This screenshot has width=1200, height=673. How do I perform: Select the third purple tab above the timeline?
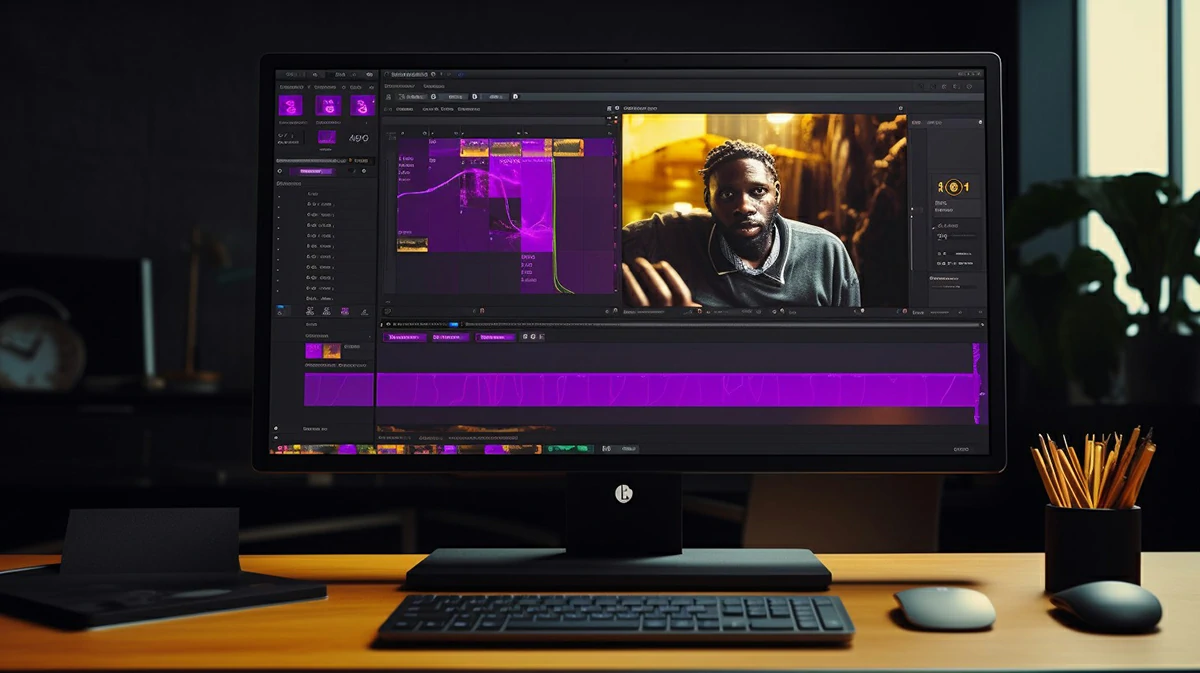coord(495,338)
